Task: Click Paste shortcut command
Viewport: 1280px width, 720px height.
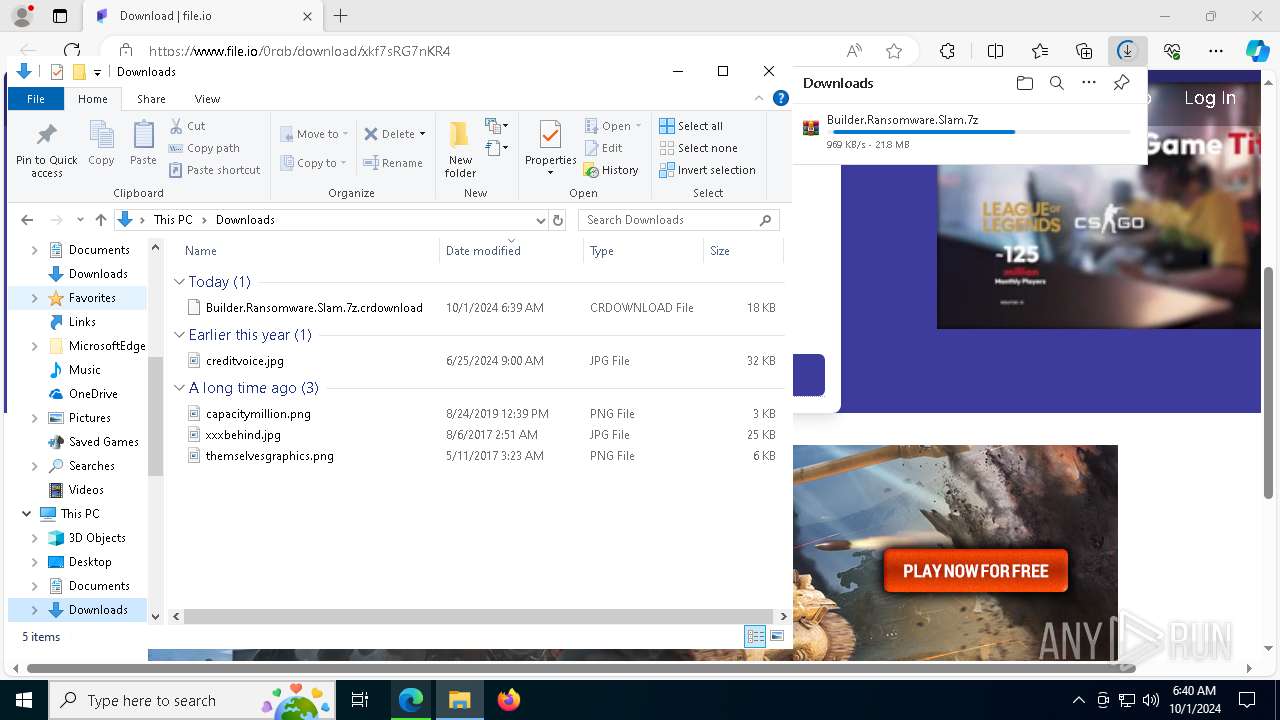Action: [214, 170]
